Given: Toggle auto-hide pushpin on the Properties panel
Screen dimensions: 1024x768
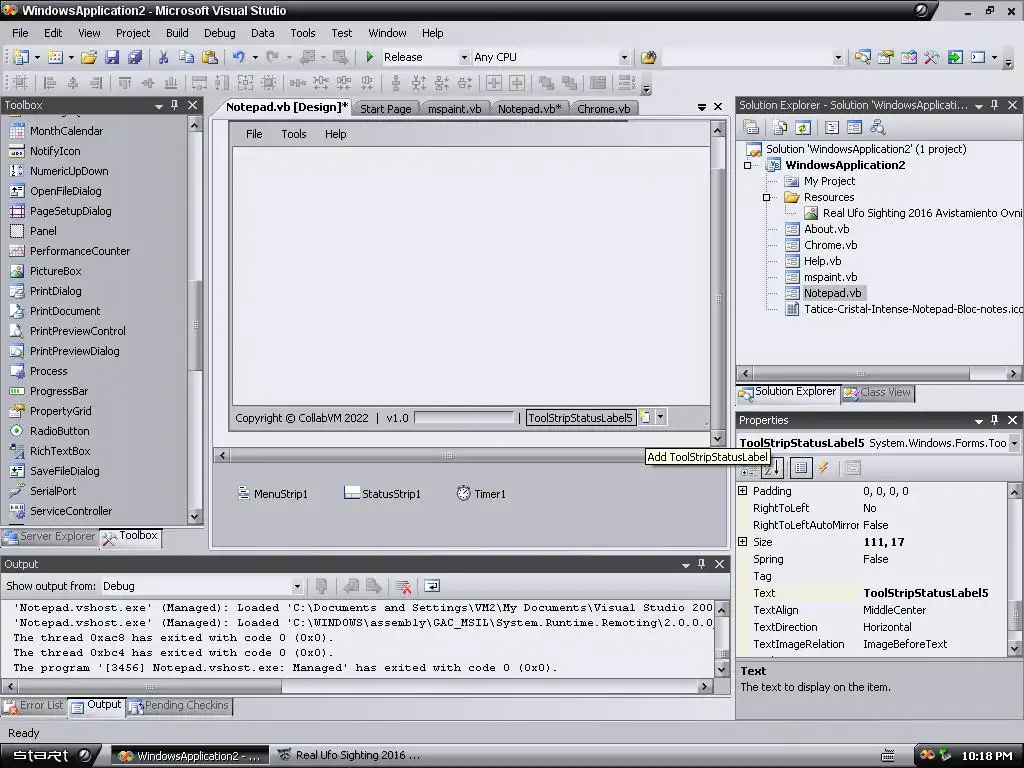Looking at the screenshot, I should click(x=995, y=420).
